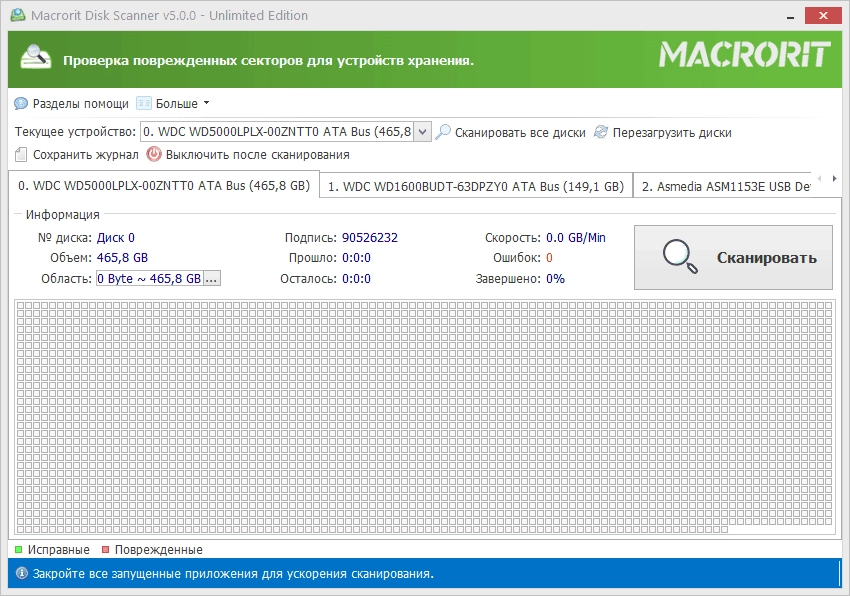Click the Информация group header
Screen dimensions: 850x596
tap(62, 214)
